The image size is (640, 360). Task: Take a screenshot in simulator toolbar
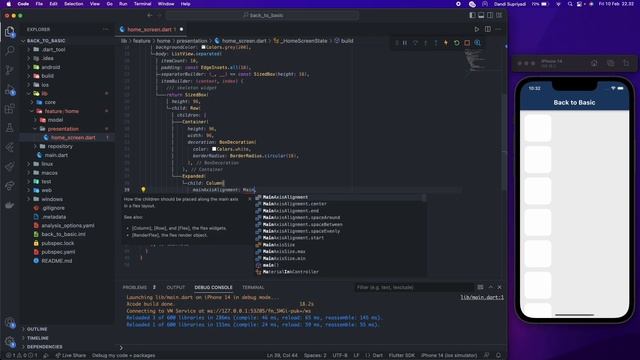click(x=611, y=63)
